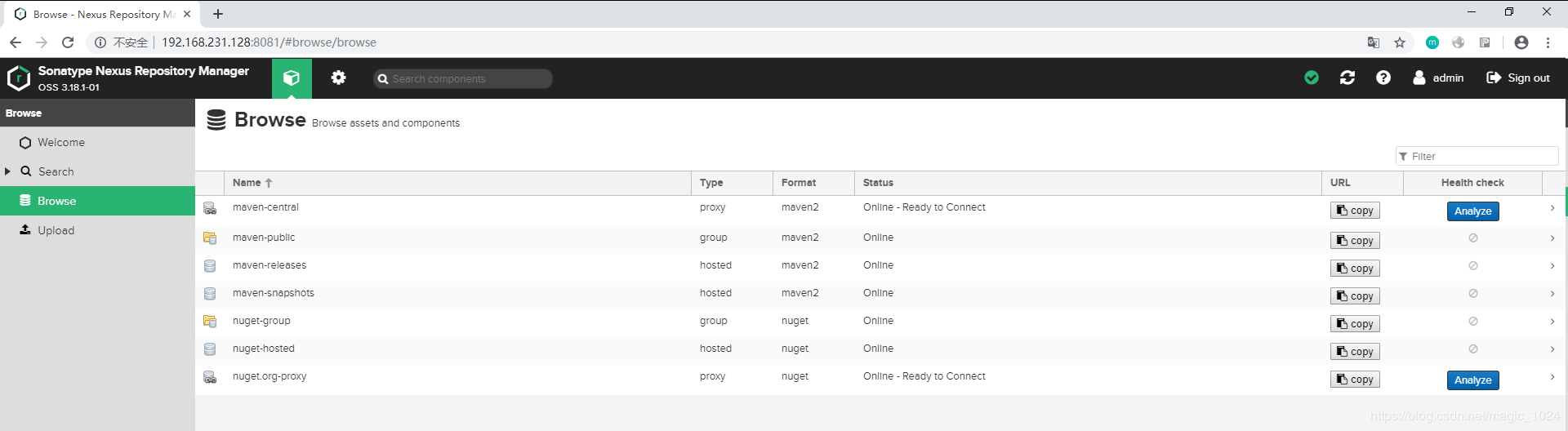Open maven-releases row chevron
Screen dimensions: 1568x431
(1552, 266)
